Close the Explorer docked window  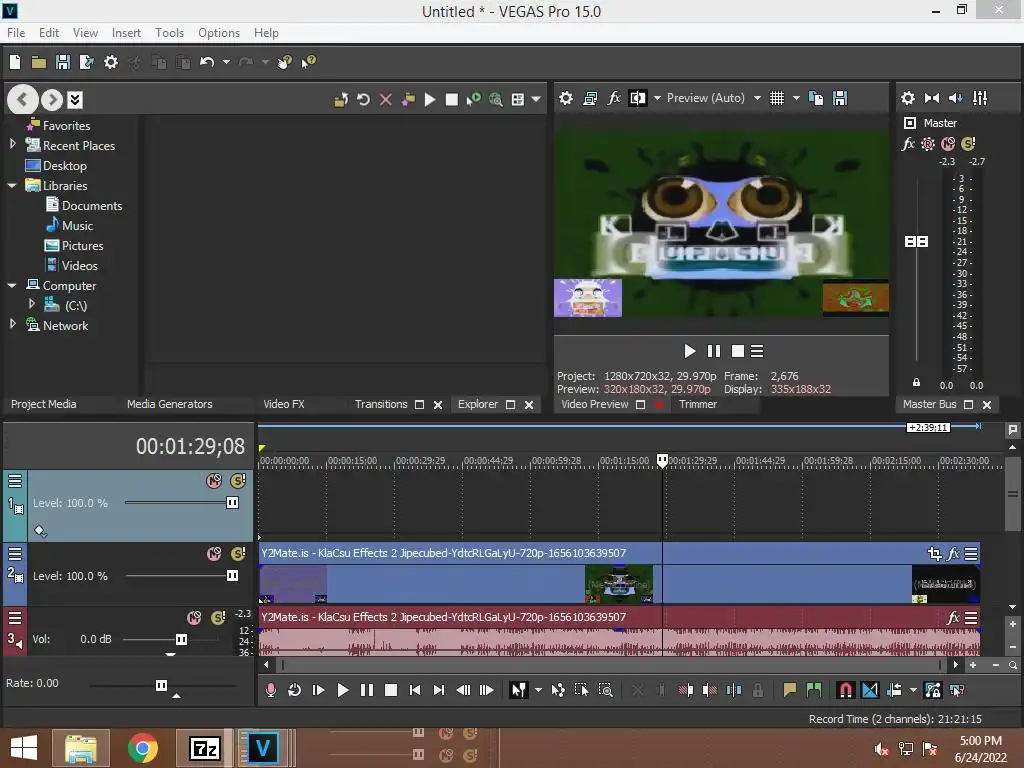(x=529, y=405)
